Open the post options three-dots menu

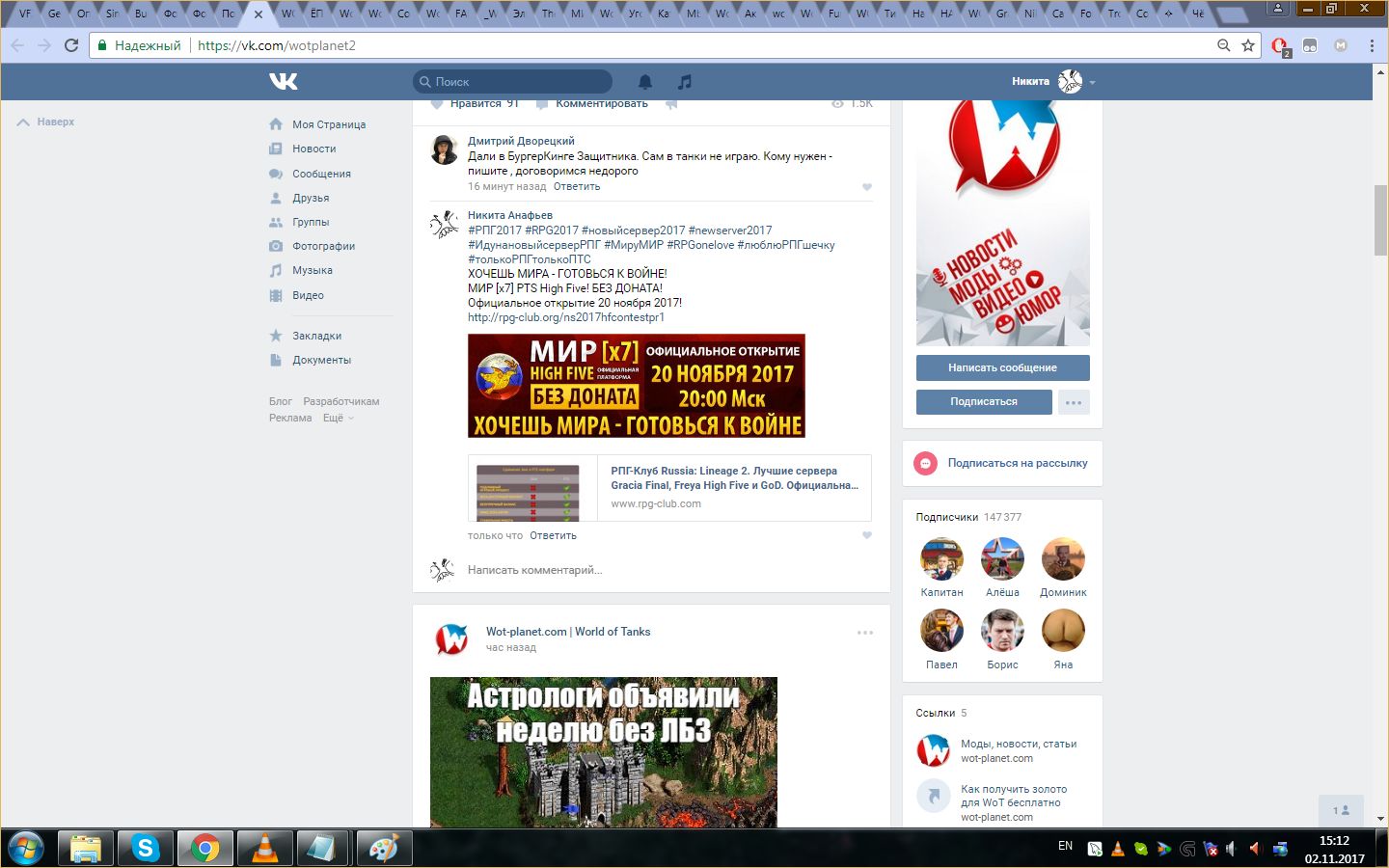tap(865, 633)
